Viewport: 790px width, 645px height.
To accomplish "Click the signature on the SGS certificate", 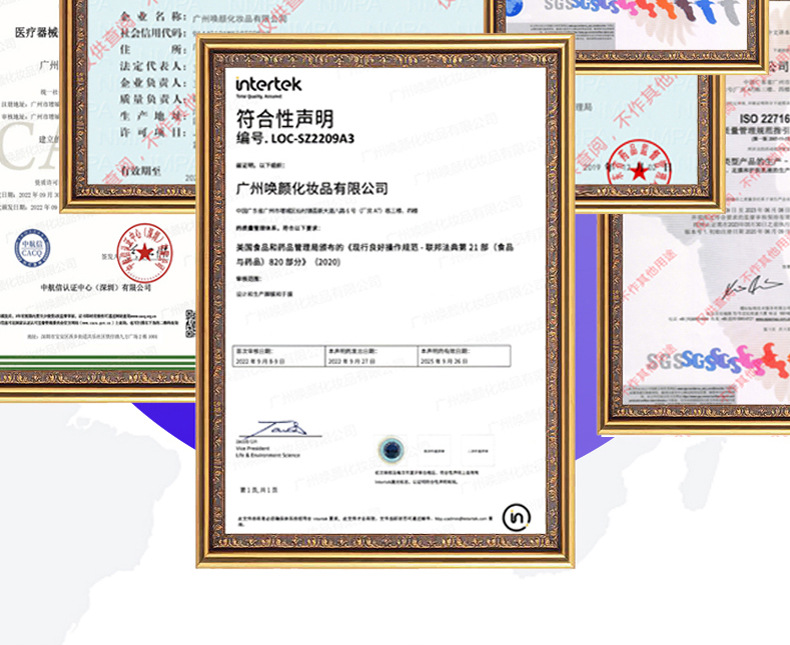I will (751, 289).
